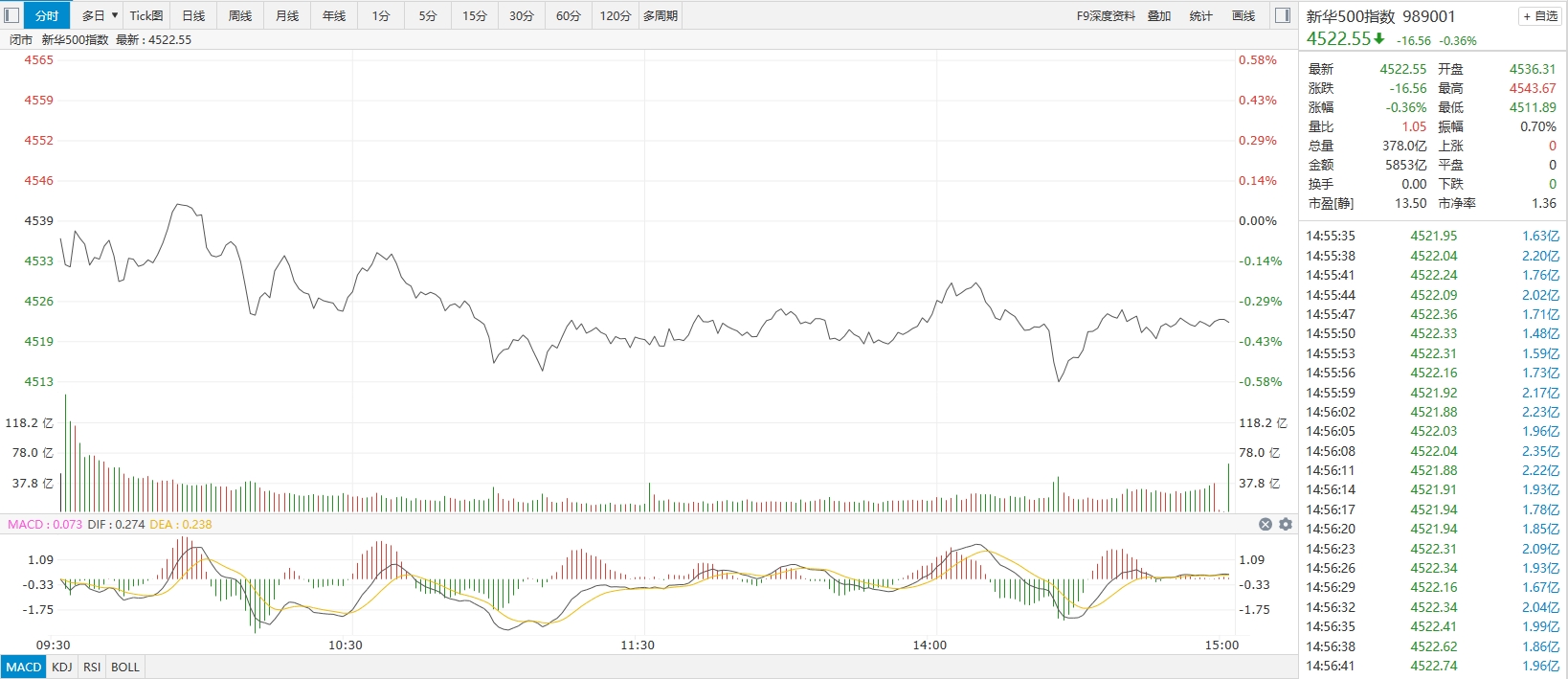Select the 14:56:23 tick row
Viewport: 1568px width, 679px height.
[x=1433, y=549]
